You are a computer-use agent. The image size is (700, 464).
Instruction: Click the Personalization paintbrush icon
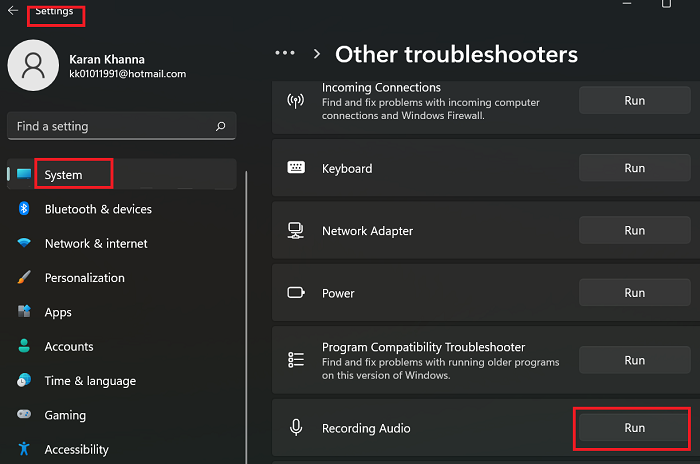pyautogui.click(x=24, y=278)
